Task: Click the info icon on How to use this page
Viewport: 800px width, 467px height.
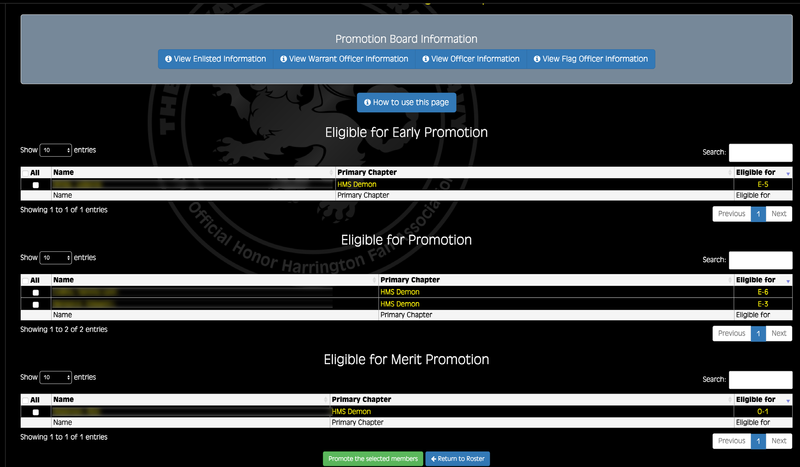Action: point(366,102)
